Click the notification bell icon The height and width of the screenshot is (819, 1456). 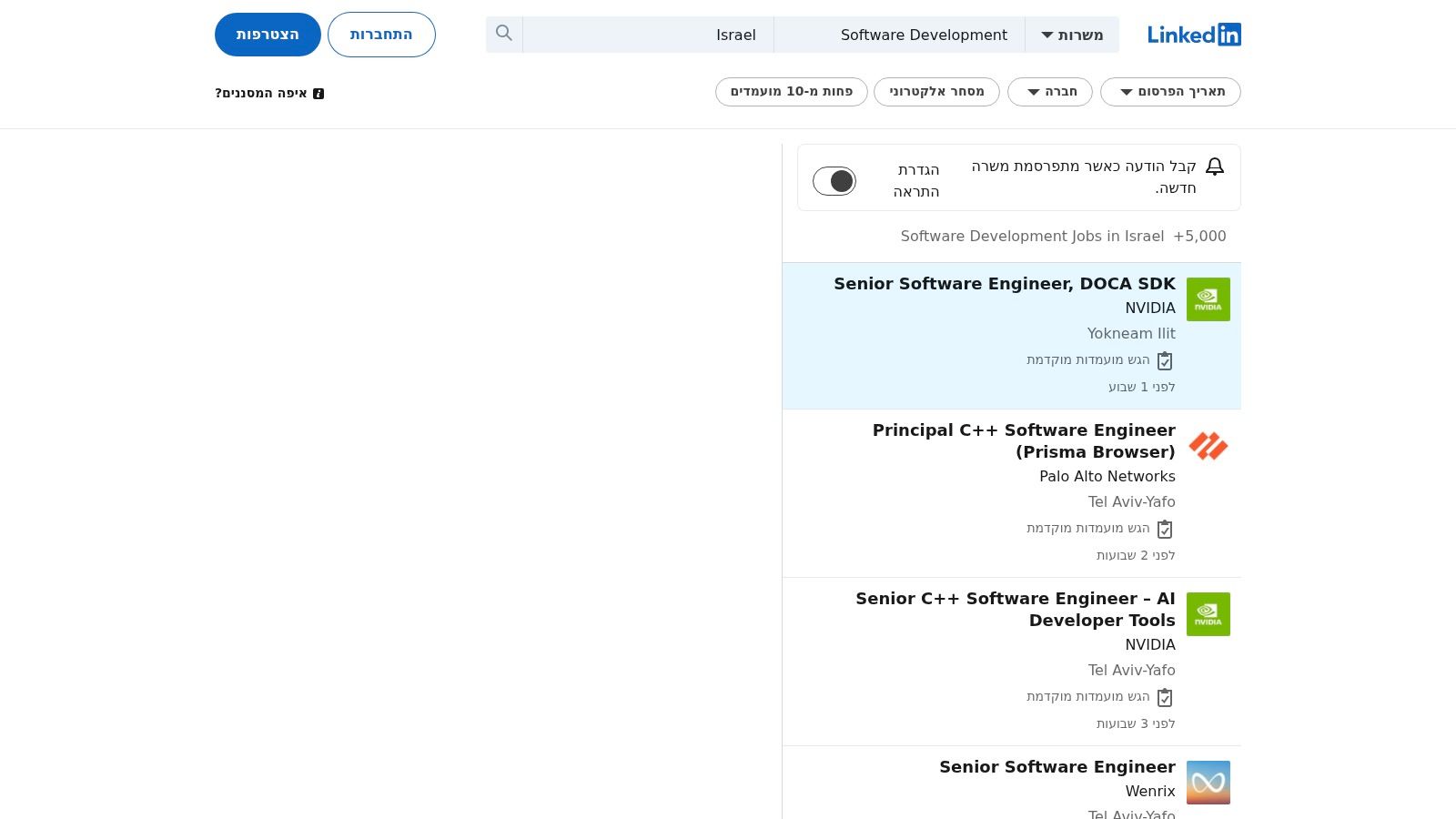pos(1215,167)
